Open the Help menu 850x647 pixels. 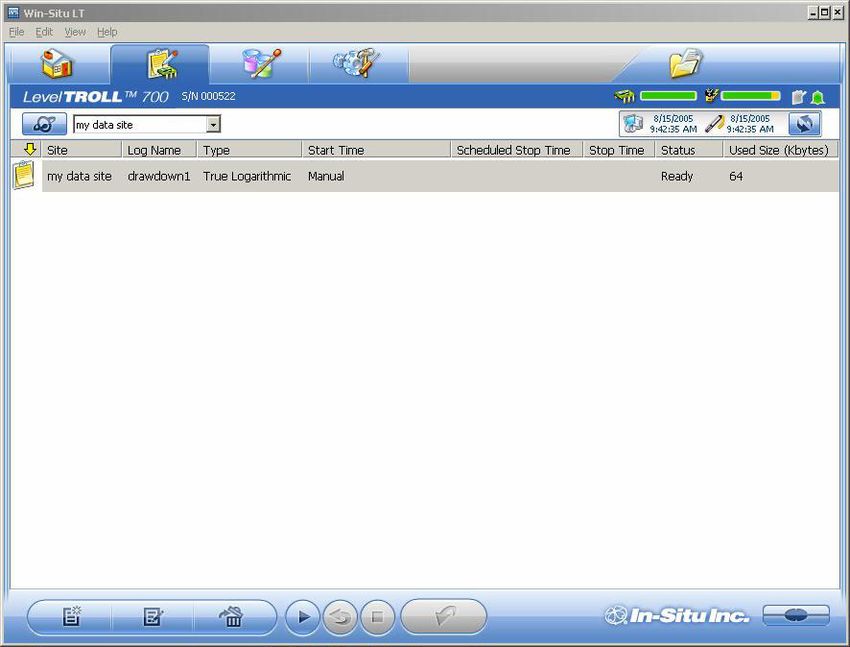point(107,32)
